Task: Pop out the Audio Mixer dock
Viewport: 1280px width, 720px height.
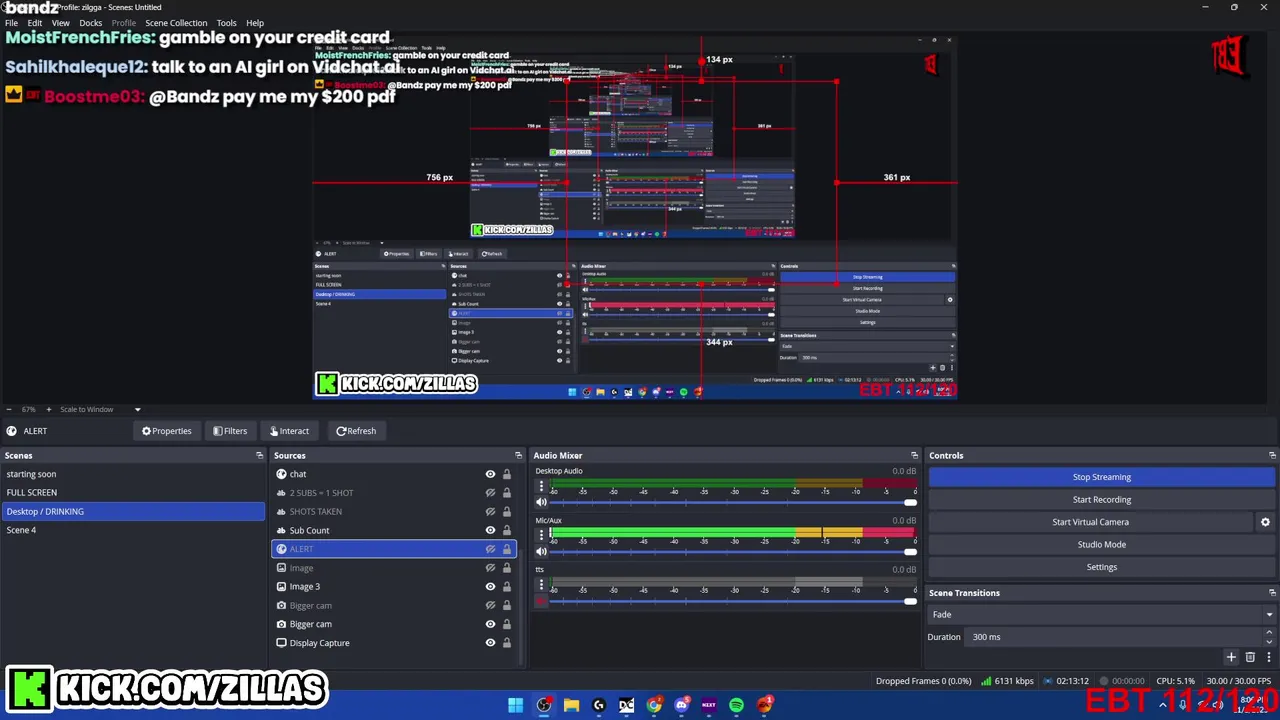Action: [914, 455]
